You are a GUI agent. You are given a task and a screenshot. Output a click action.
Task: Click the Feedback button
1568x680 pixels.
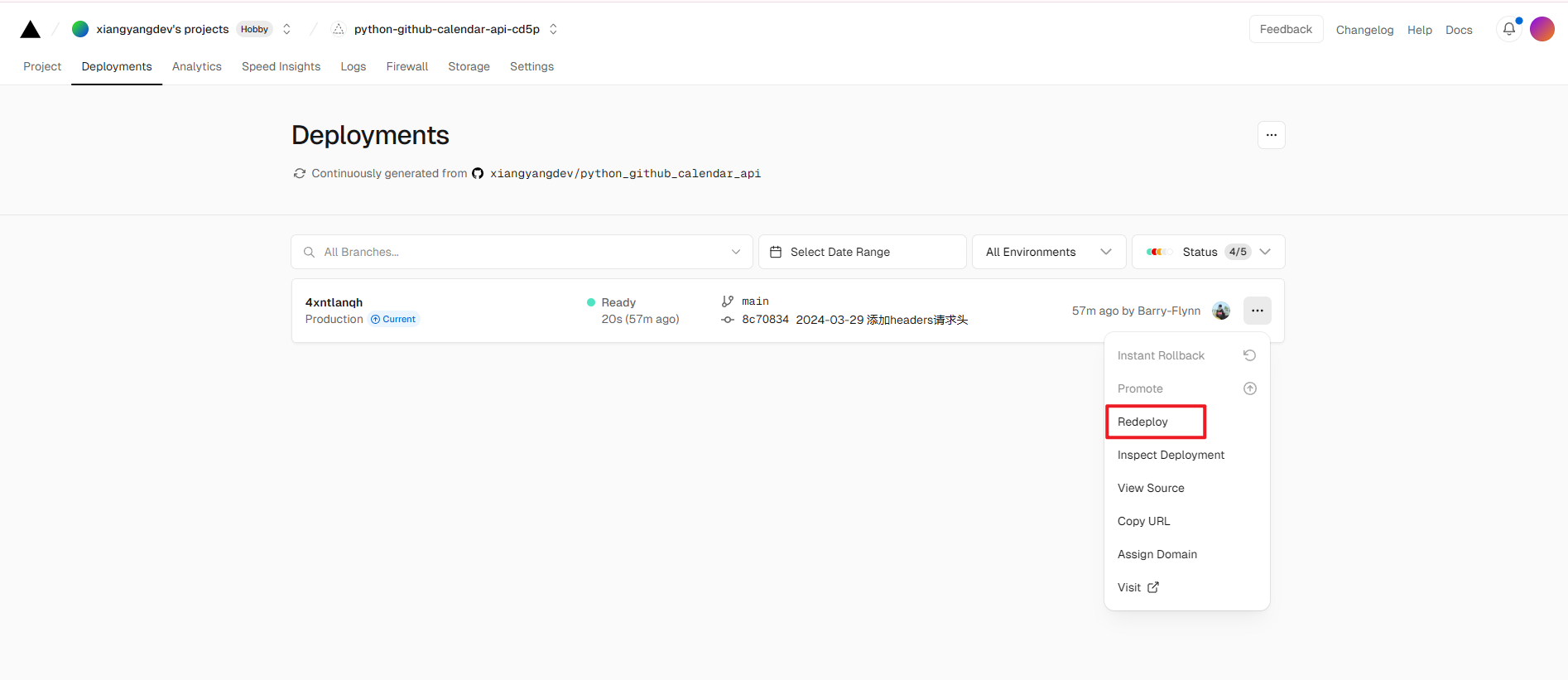coord(1286,29)
